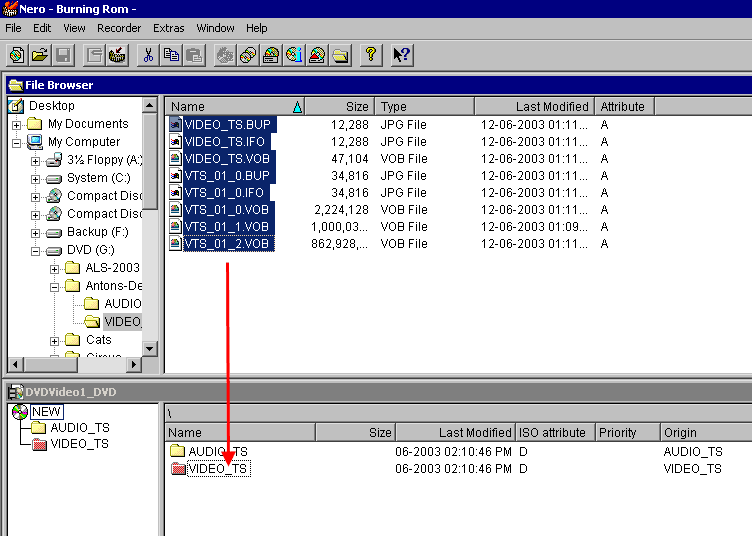Click the Open compilation folder icon
Image resolution: width=752 pixels, height=536 pixels.
(x=40, y=55)
